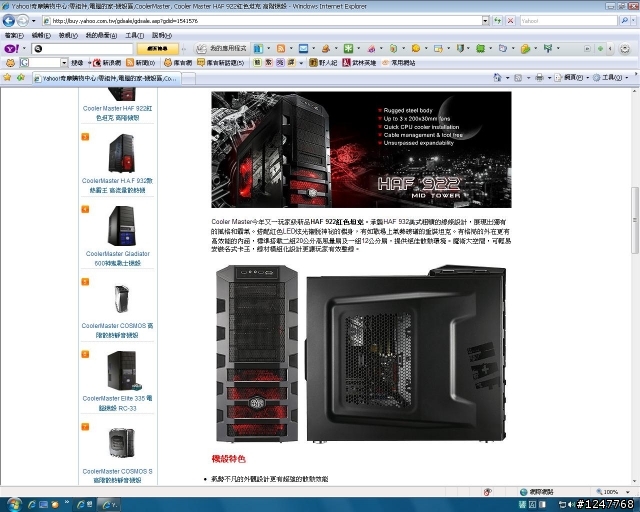
Task: Click the magnifier search button
Action: (624, 20)
